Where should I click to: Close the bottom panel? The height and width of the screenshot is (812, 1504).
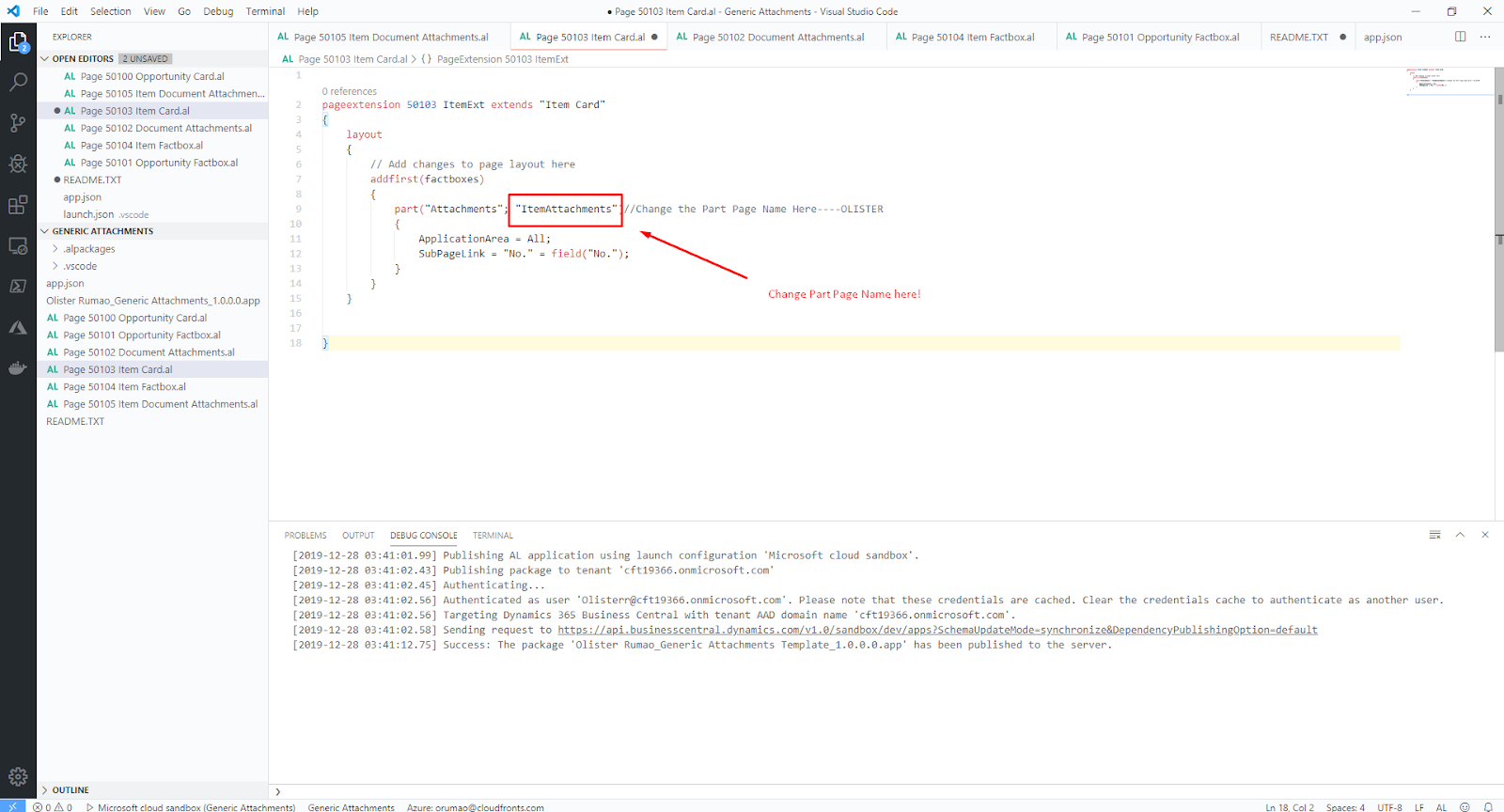[1485, 535]
